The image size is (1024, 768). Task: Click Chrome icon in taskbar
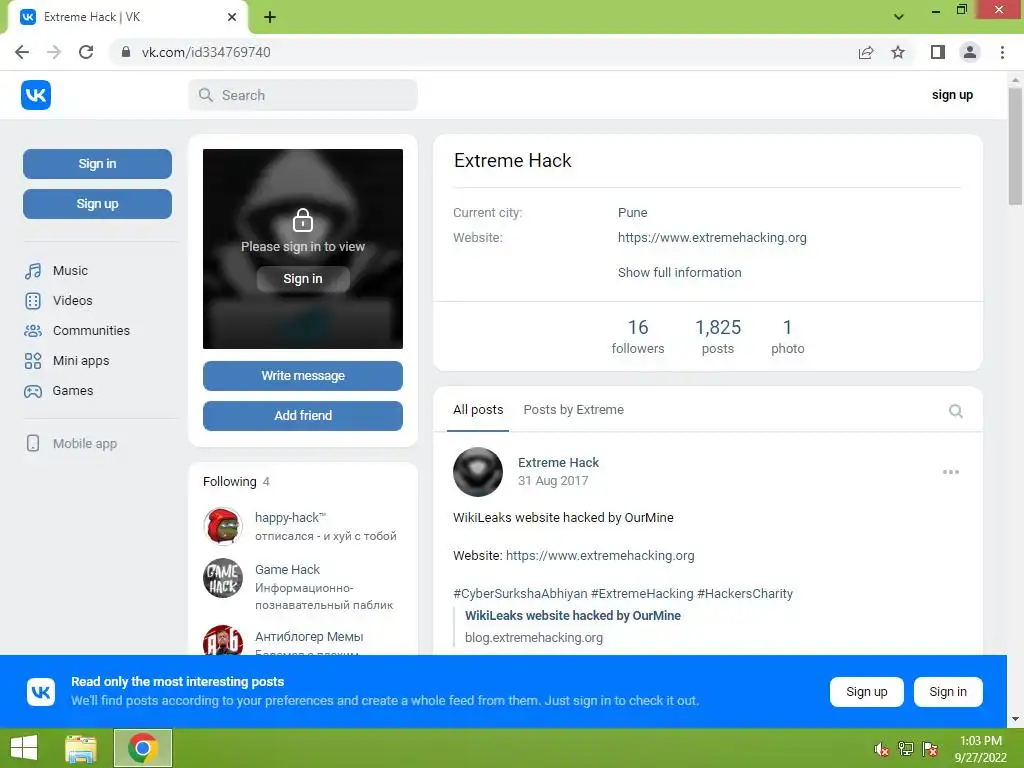(143, 748)
